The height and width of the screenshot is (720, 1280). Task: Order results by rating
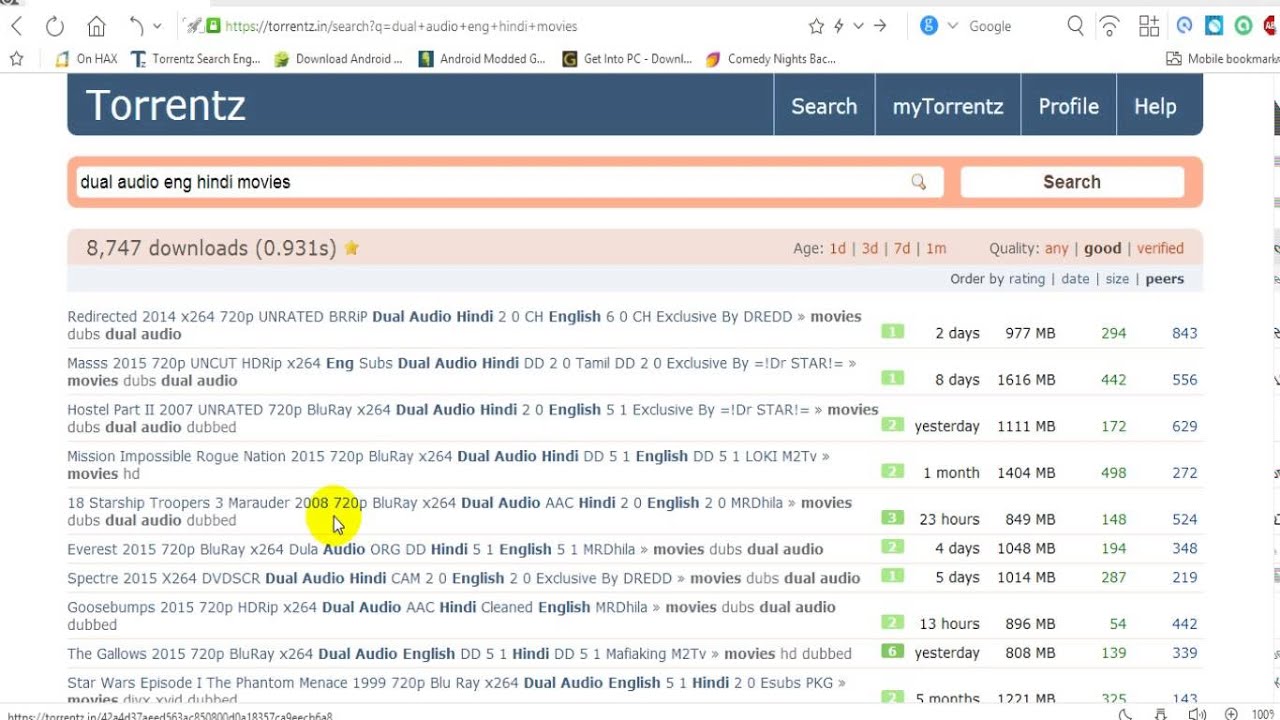tap(1026, 279)
